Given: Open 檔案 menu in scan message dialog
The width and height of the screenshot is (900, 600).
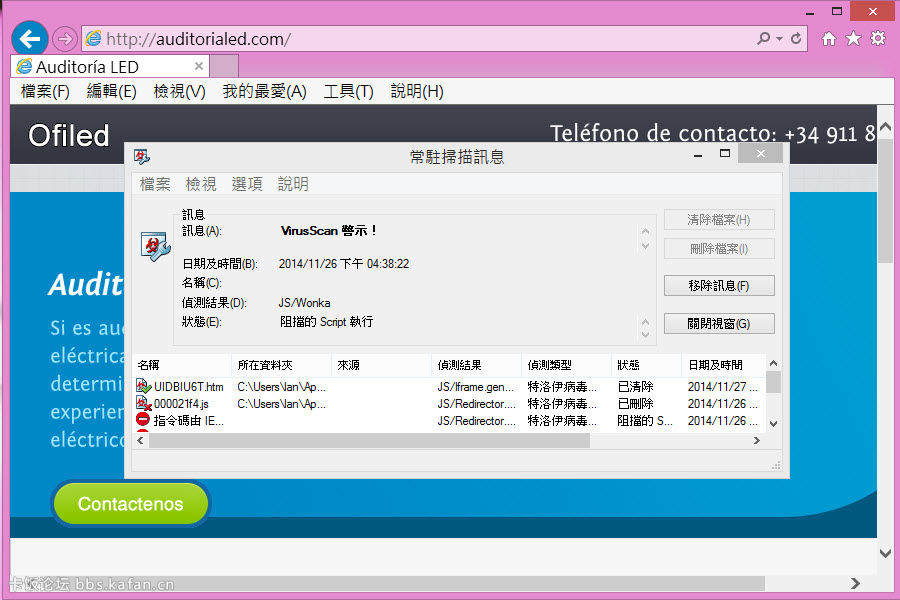Looking at the screenshot, I should tap(155, 184).
